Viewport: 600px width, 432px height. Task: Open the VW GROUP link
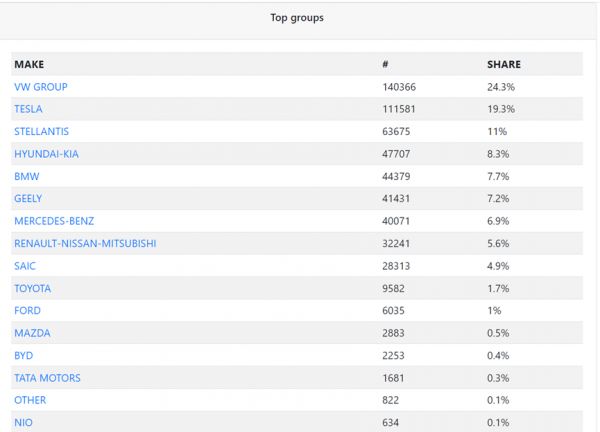[x=41, y=87]
